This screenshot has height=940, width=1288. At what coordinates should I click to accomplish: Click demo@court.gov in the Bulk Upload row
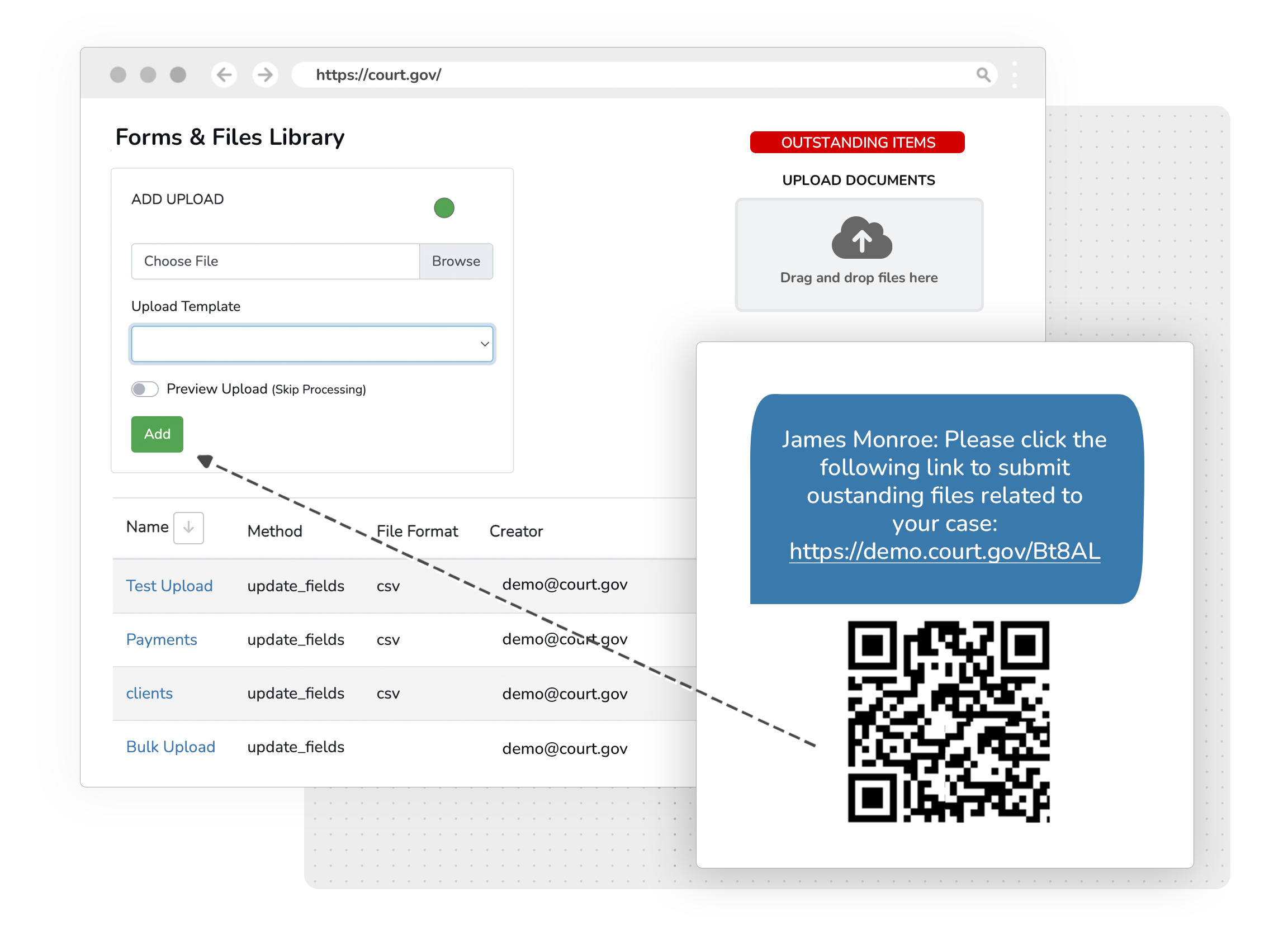[565, 748]
